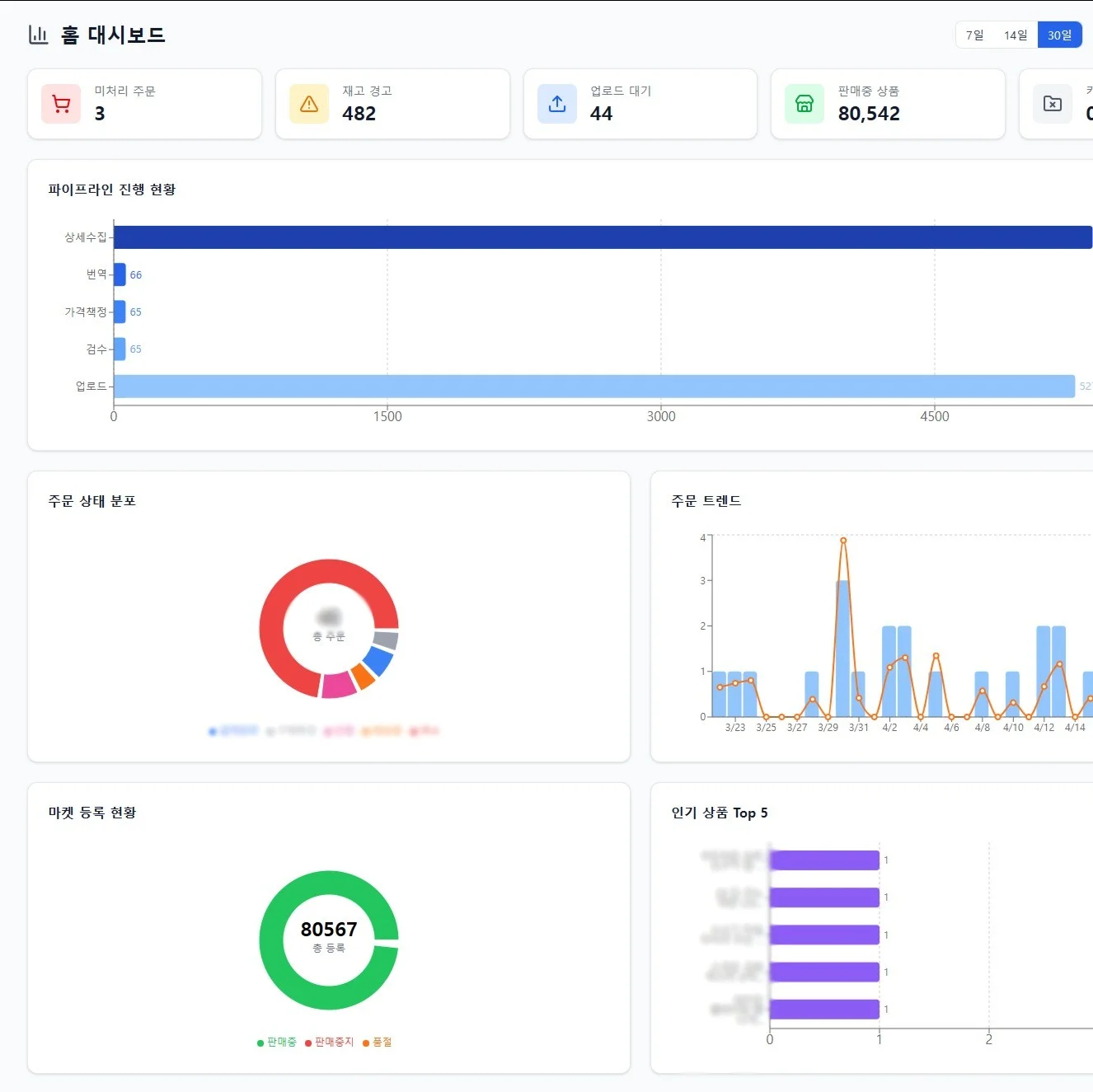Open the 미처리 주문 card
Image resolution: width=1093 pixels, height=1092 pixels.
(144, 104)
